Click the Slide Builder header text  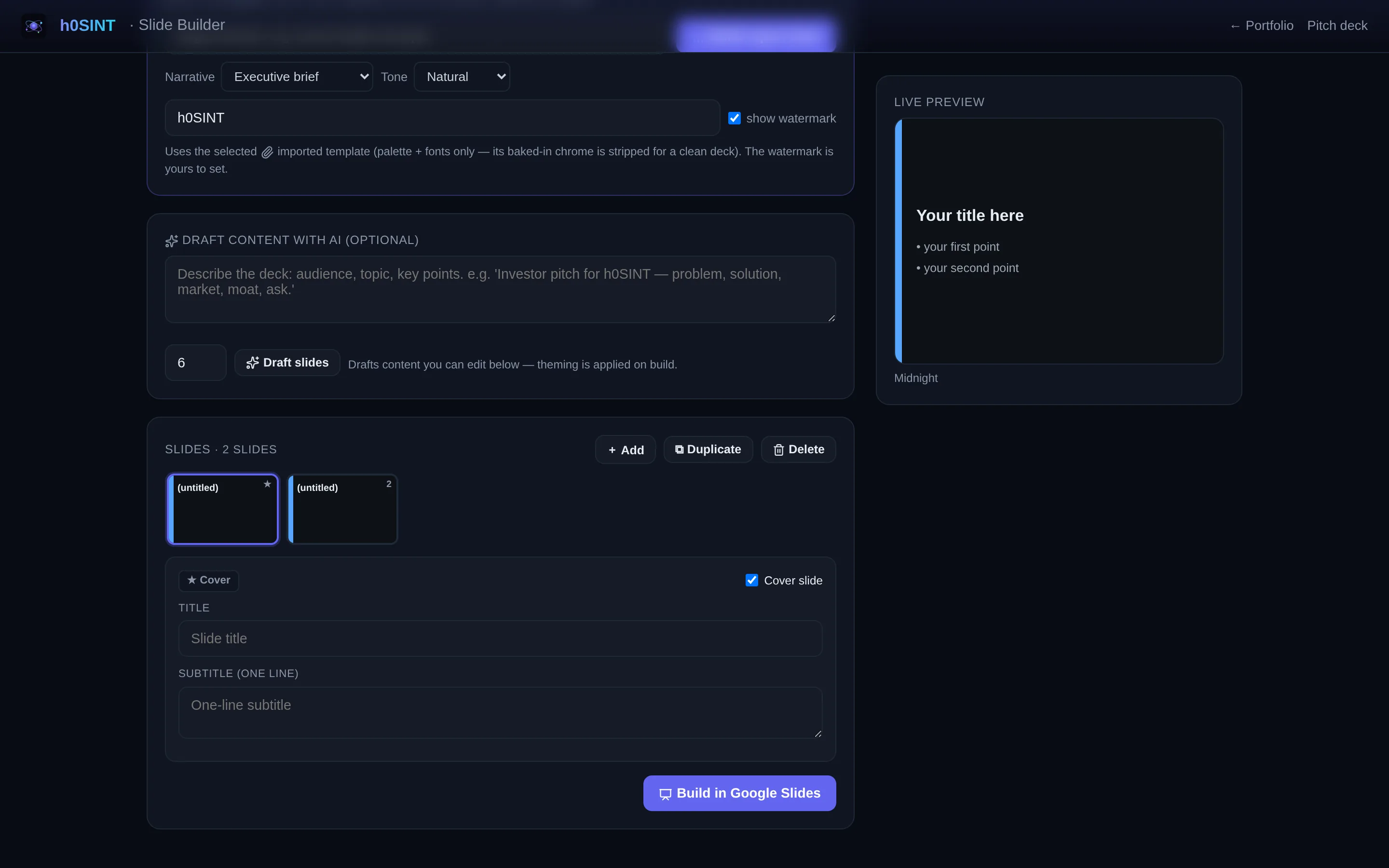181,25
